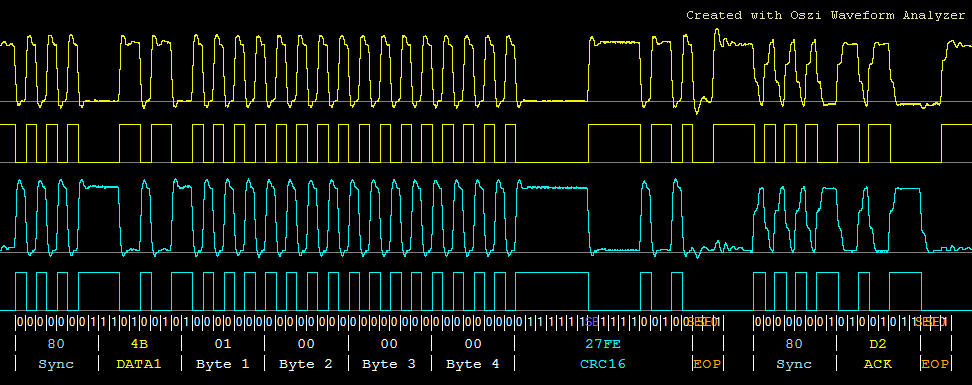
Task: Select the yellow hex value D2
Action: pos(878,343)
